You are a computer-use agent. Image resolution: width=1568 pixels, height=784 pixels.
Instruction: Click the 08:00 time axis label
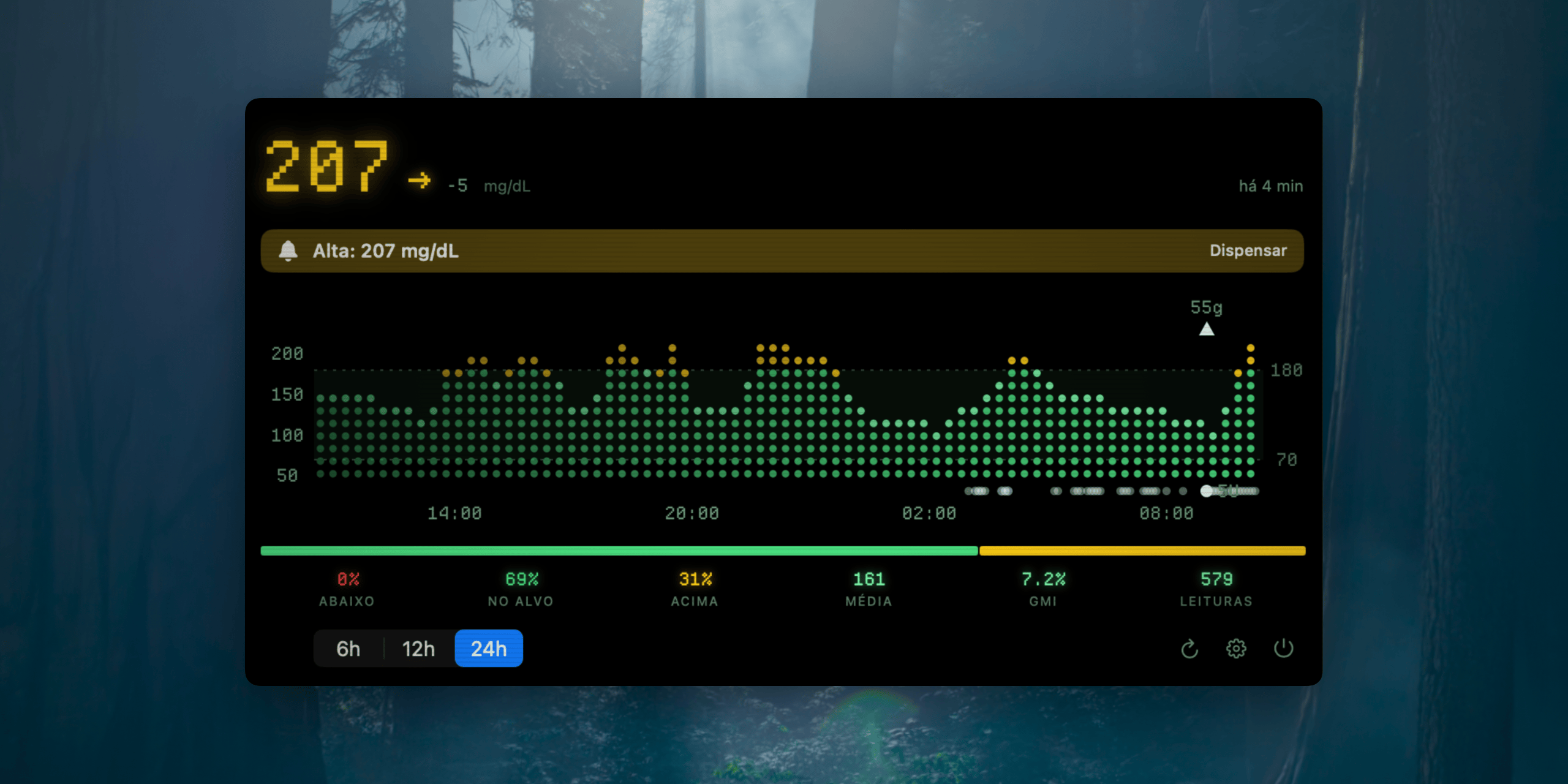pyautogui.click(x=1167, y=513)
